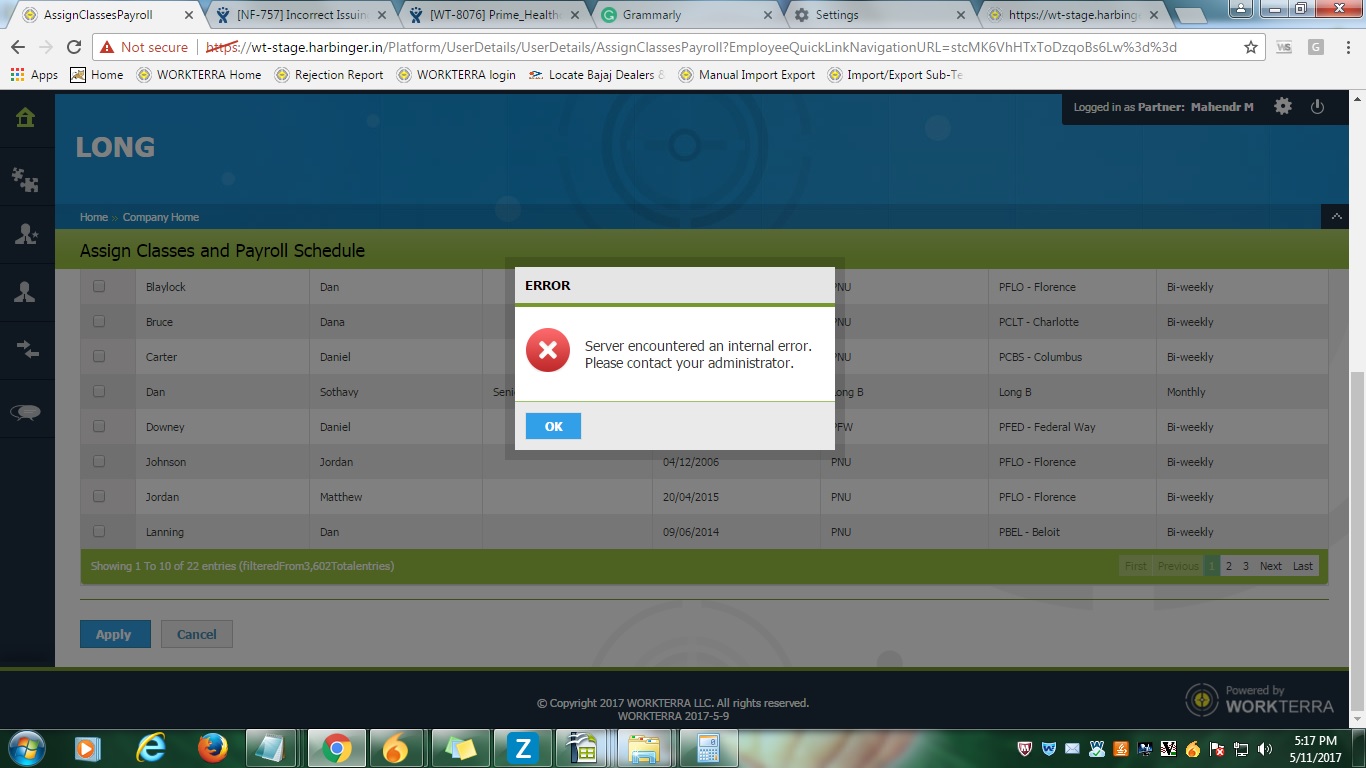
Task: Open the puzzle pieces sidebar icon
Action: (26, 179)
